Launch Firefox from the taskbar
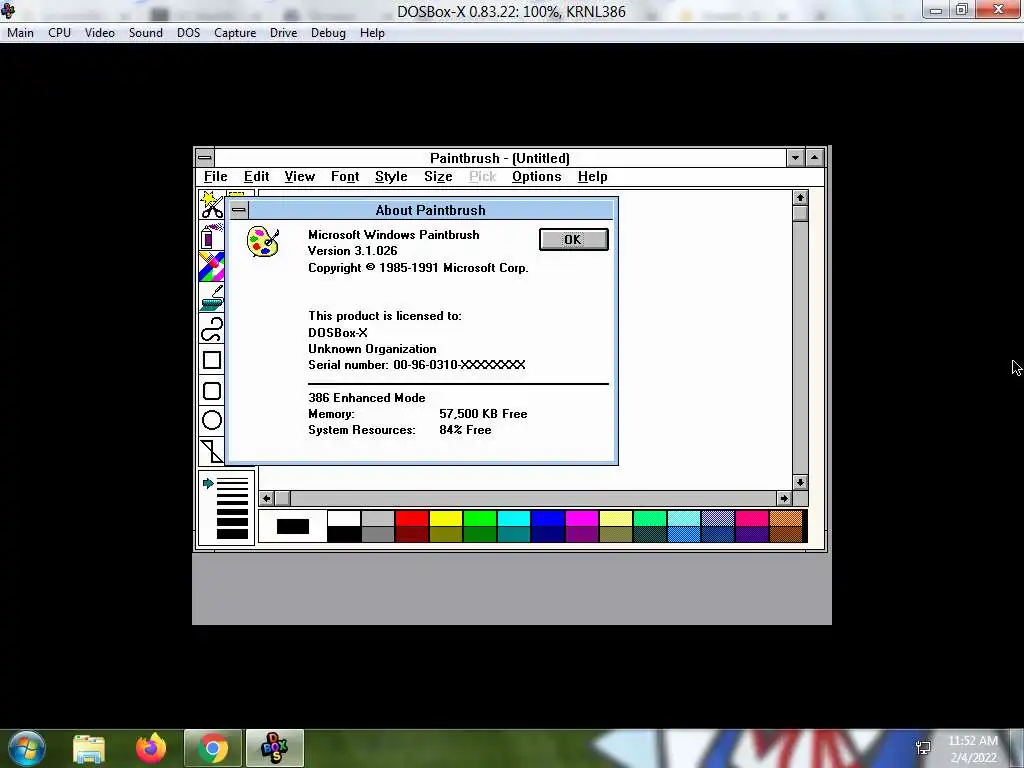This screenshot has width=1024, height=768. (151, 748)
